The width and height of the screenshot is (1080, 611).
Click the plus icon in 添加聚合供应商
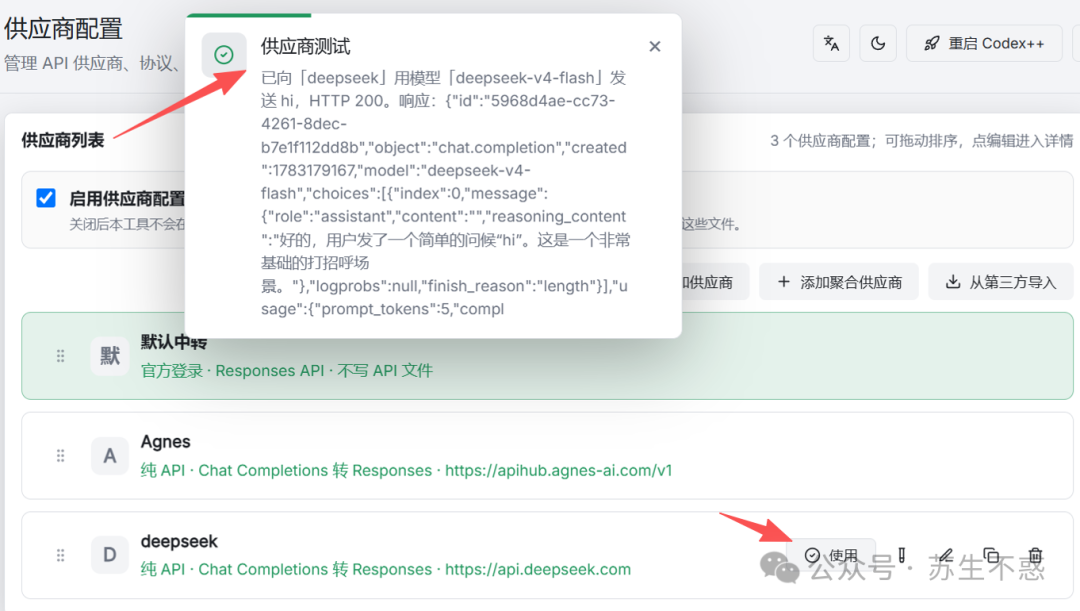[x=783, y=282]
